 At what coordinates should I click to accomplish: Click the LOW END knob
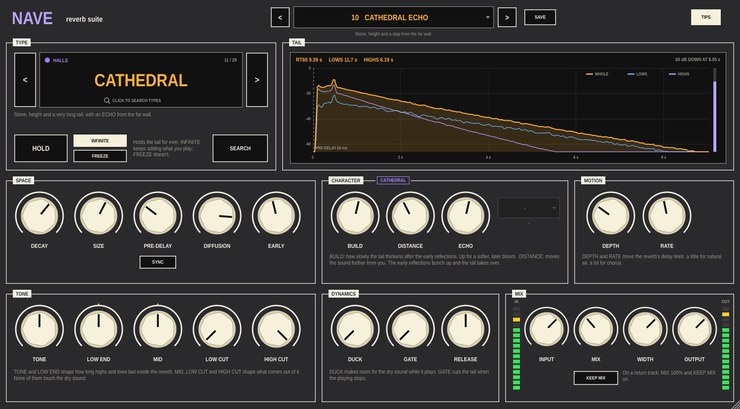99,329
